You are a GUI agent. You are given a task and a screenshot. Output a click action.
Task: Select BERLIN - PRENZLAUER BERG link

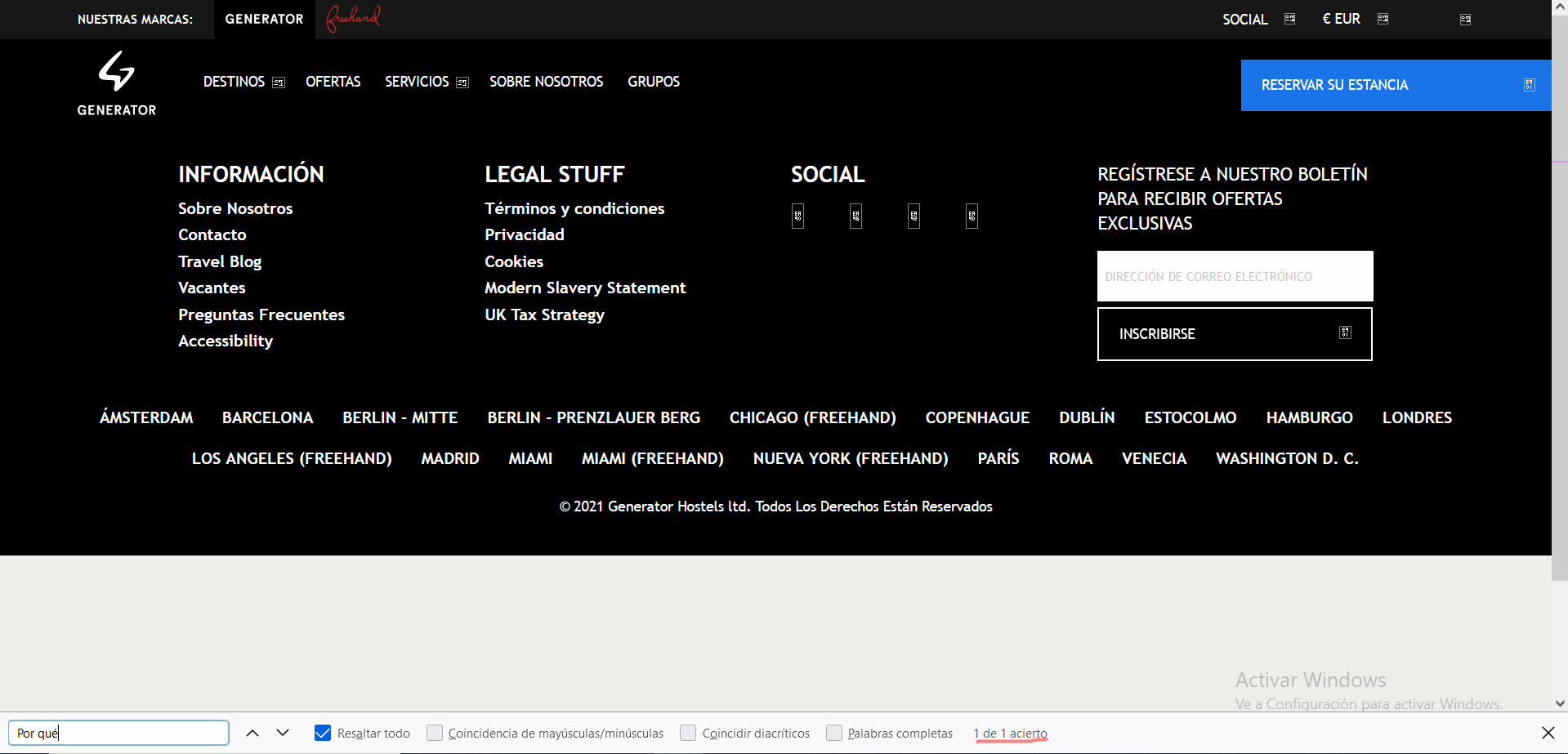click(x=594, y=417)
